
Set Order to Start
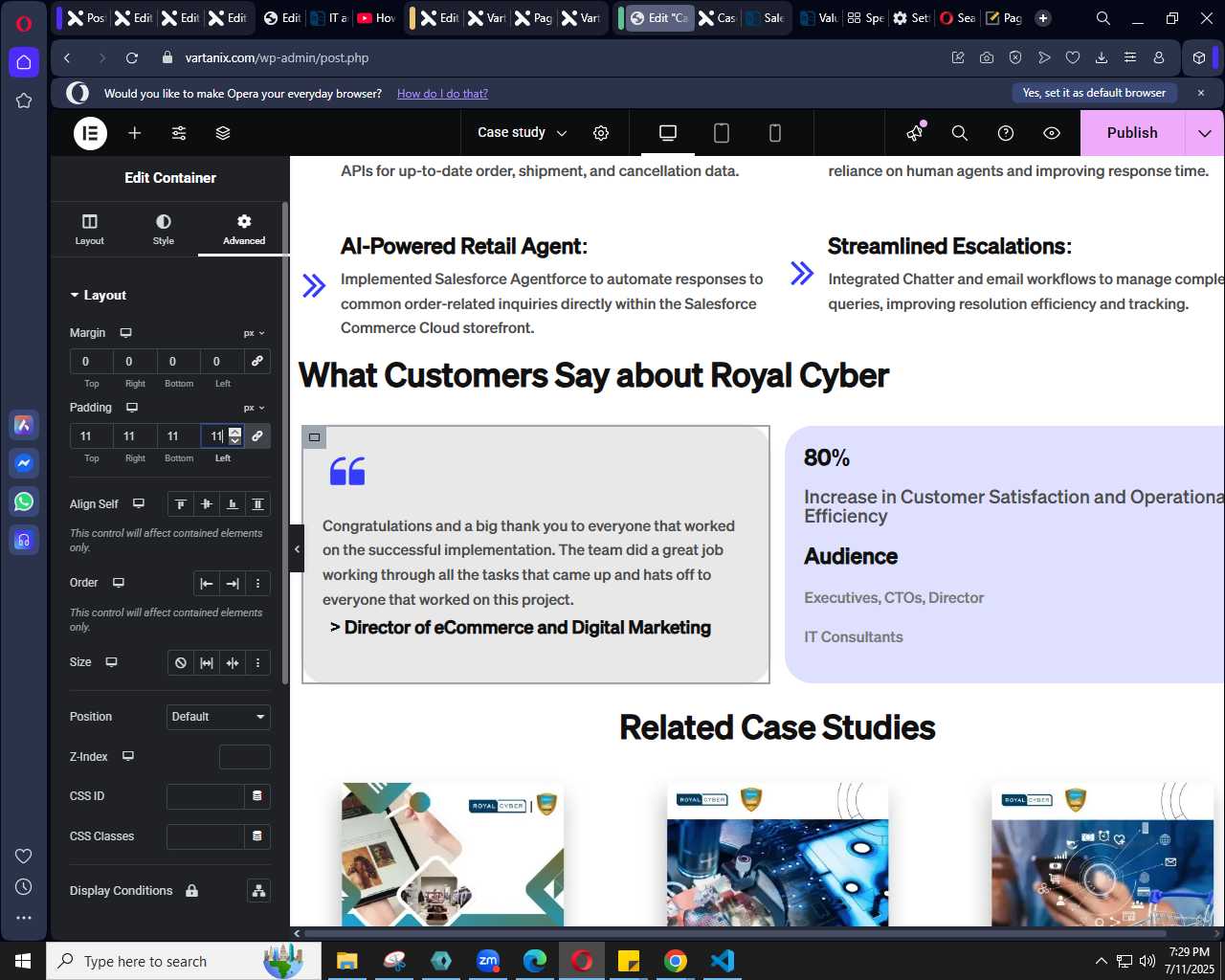[206, 584]
